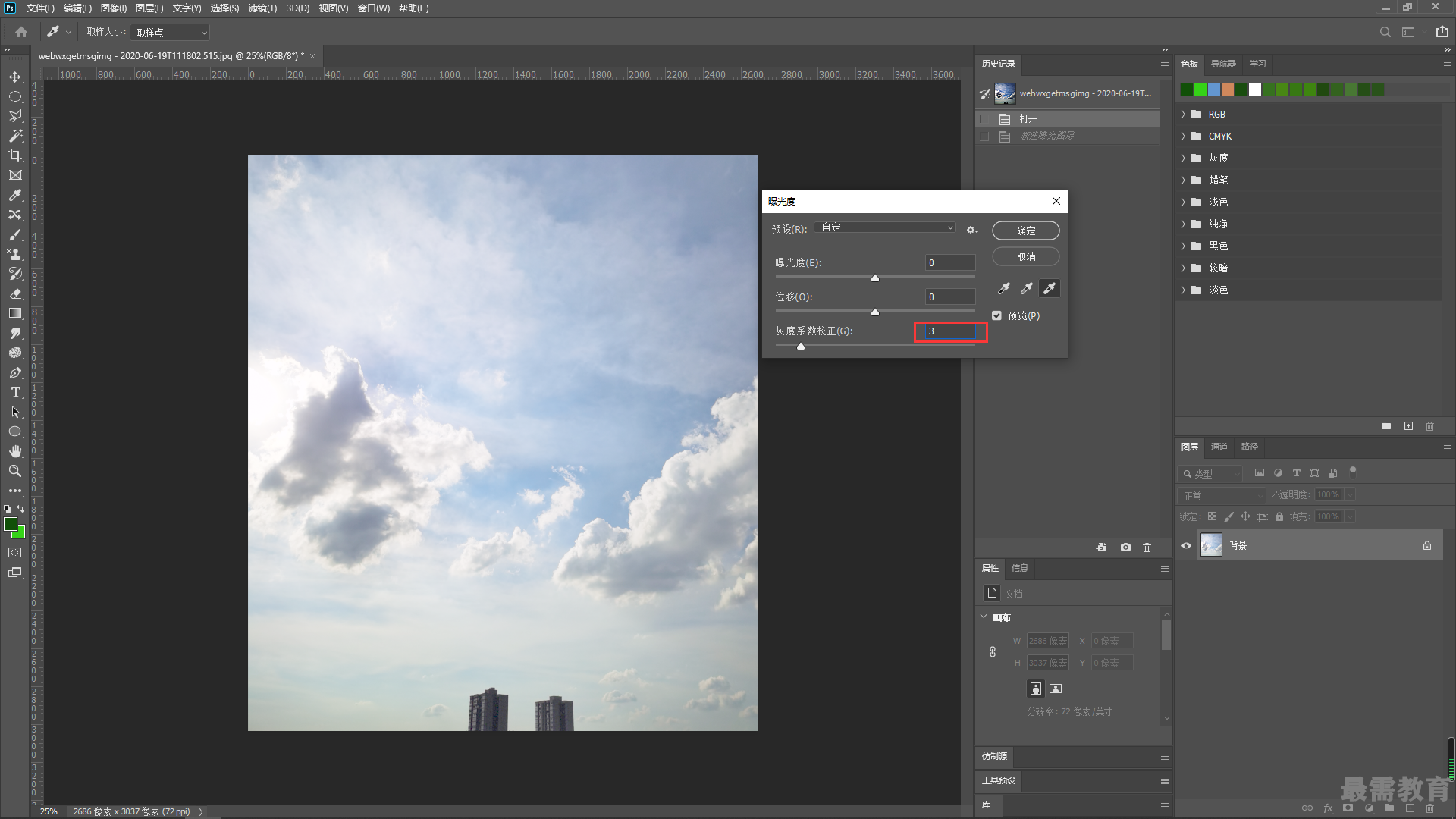
Task: Open the 取样大小 sample size dropdown
Action: point(170,33)
